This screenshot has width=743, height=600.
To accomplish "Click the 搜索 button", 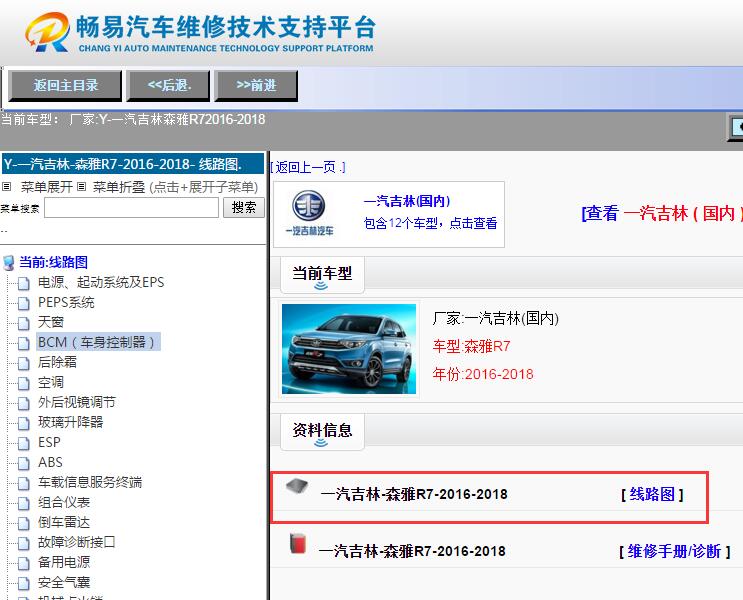I will 244,208.
